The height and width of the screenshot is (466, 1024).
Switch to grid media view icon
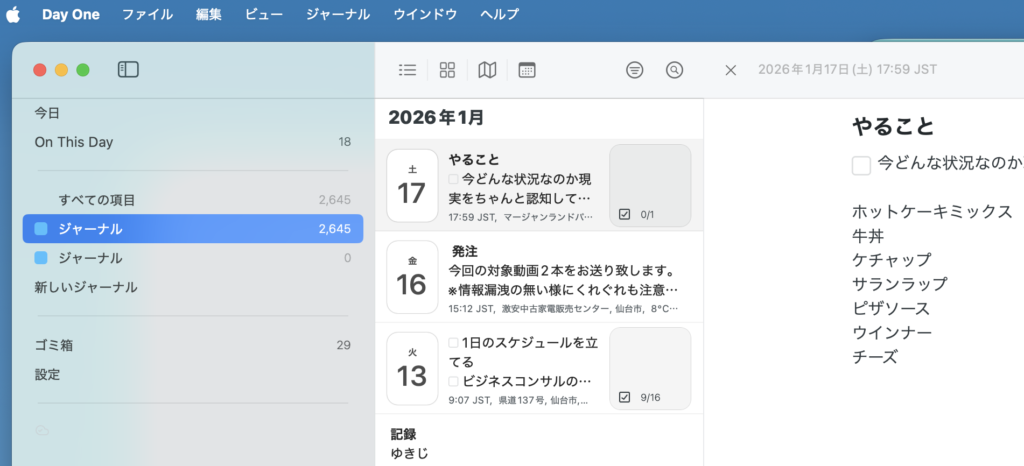tap(447, 70)
